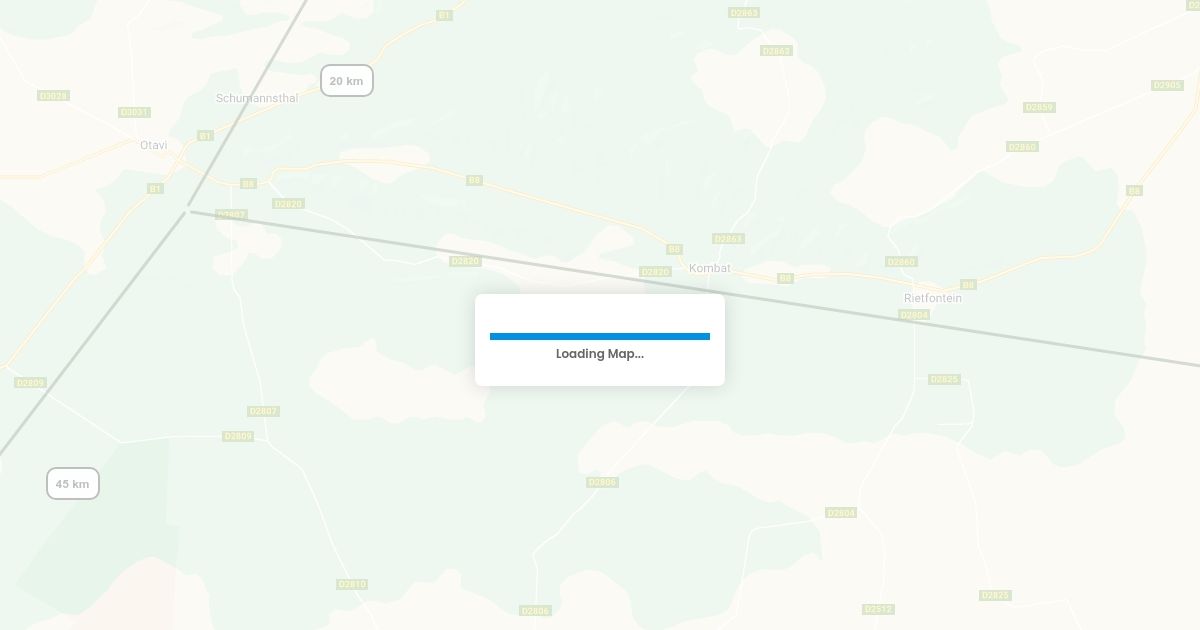Viewport: 1200px width, 630px height.
Task: Click the Rietfontein town label
Action: click(933, 298)
